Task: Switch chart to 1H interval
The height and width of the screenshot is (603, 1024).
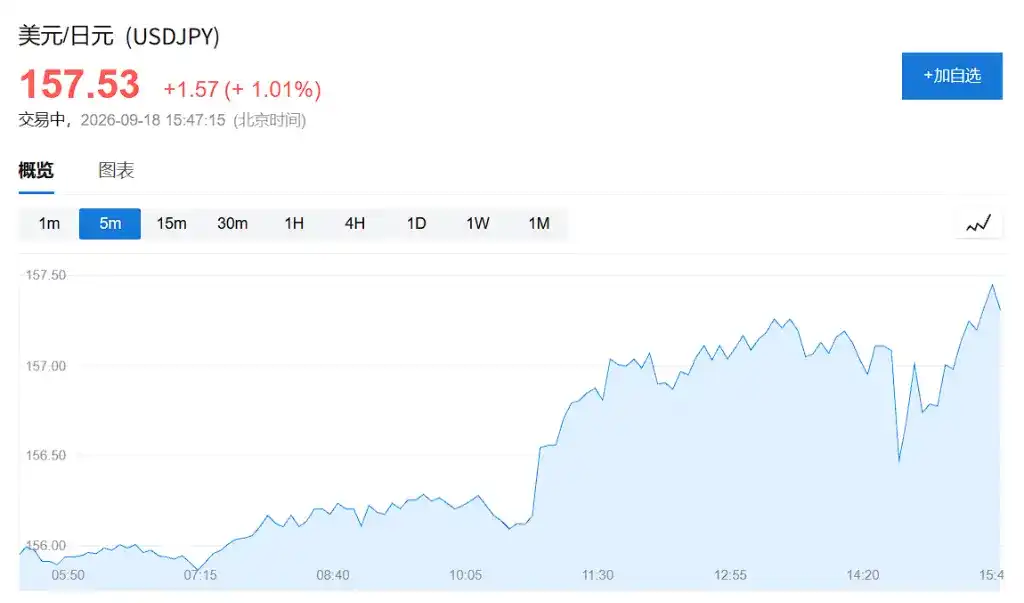Action: [x=294, y=223]
